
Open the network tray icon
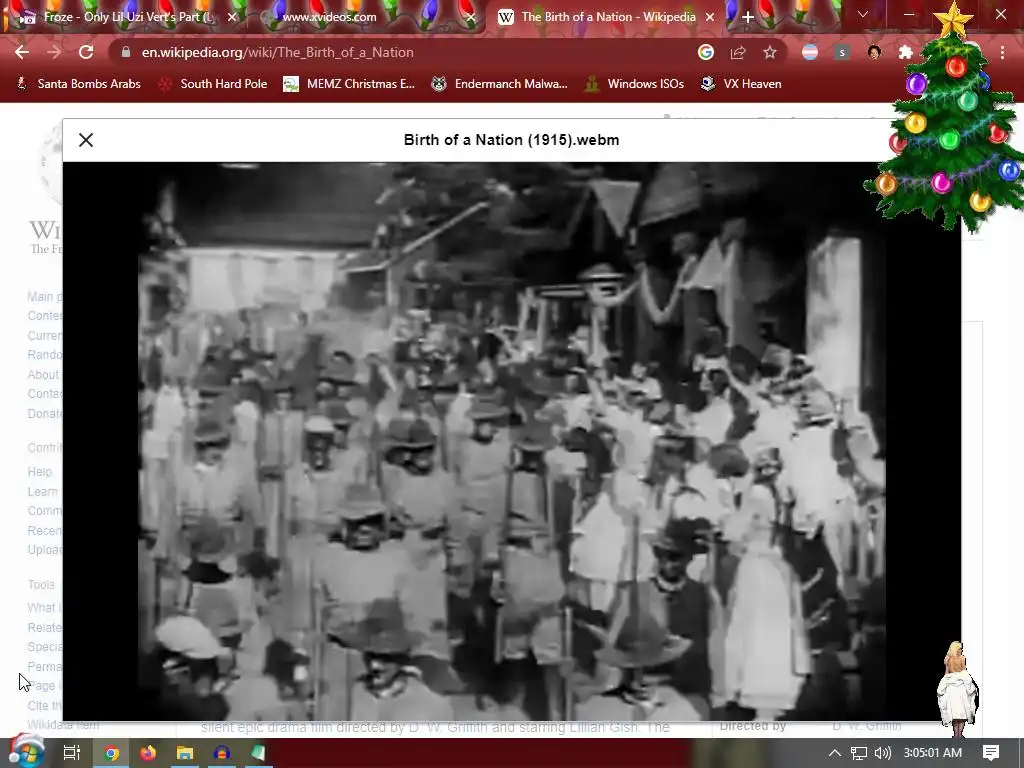coord(859,753)
